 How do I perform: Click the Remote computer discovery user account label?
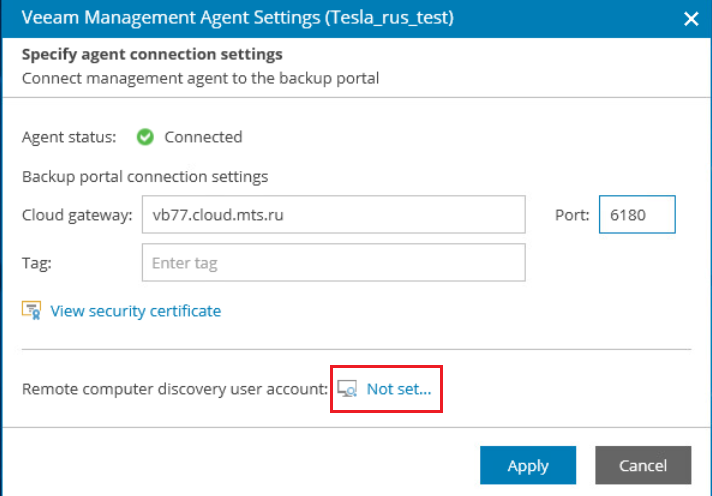[x=175, y=389]
